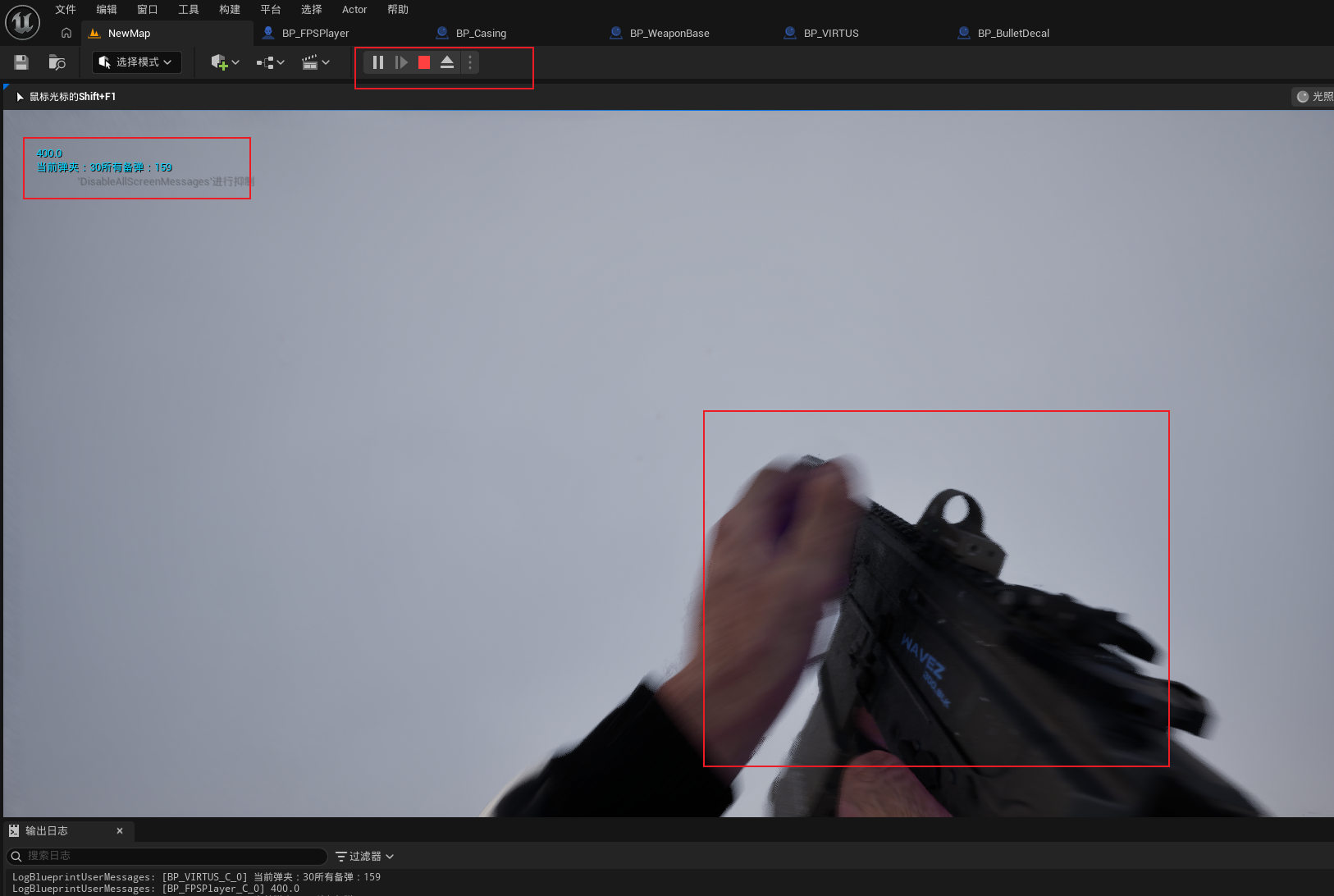The image size is (1334, 896).
Task: Open the 编辑 menu
Action: (x=107, y=10)
